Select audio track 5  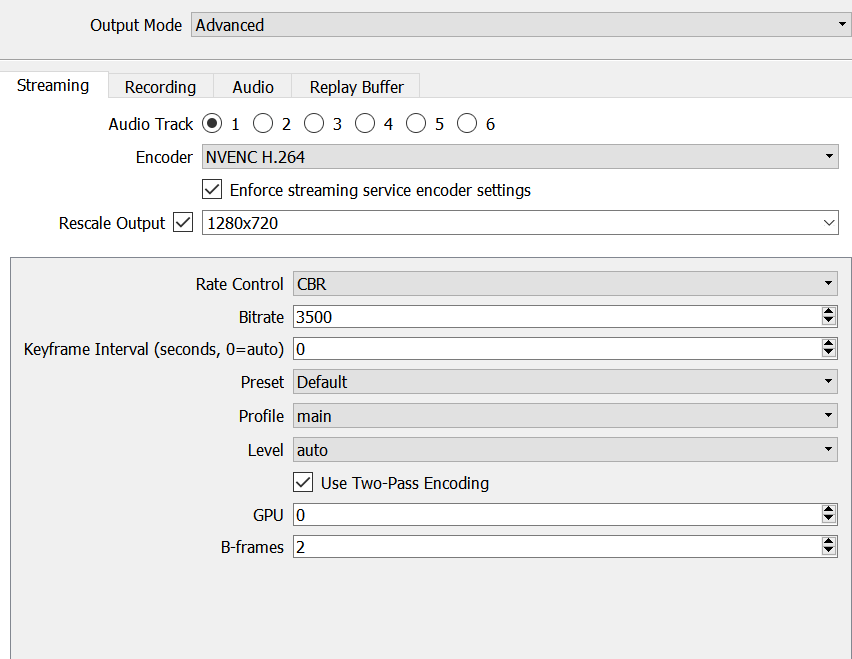(416, 123)
